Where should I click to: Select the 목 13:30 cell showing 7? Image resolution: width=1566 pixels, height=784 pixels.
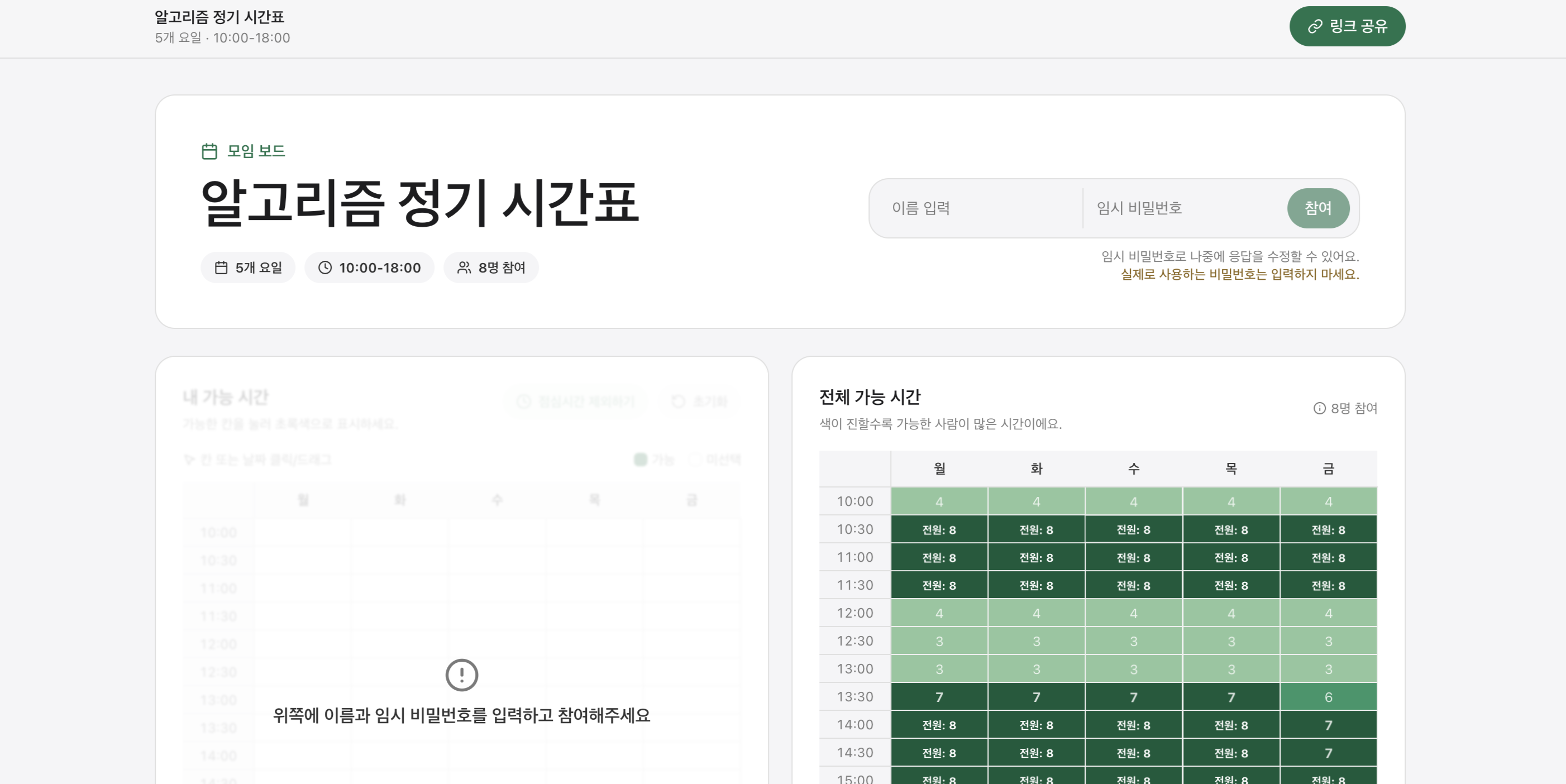pyautogui.click(x=1231, y=697)
